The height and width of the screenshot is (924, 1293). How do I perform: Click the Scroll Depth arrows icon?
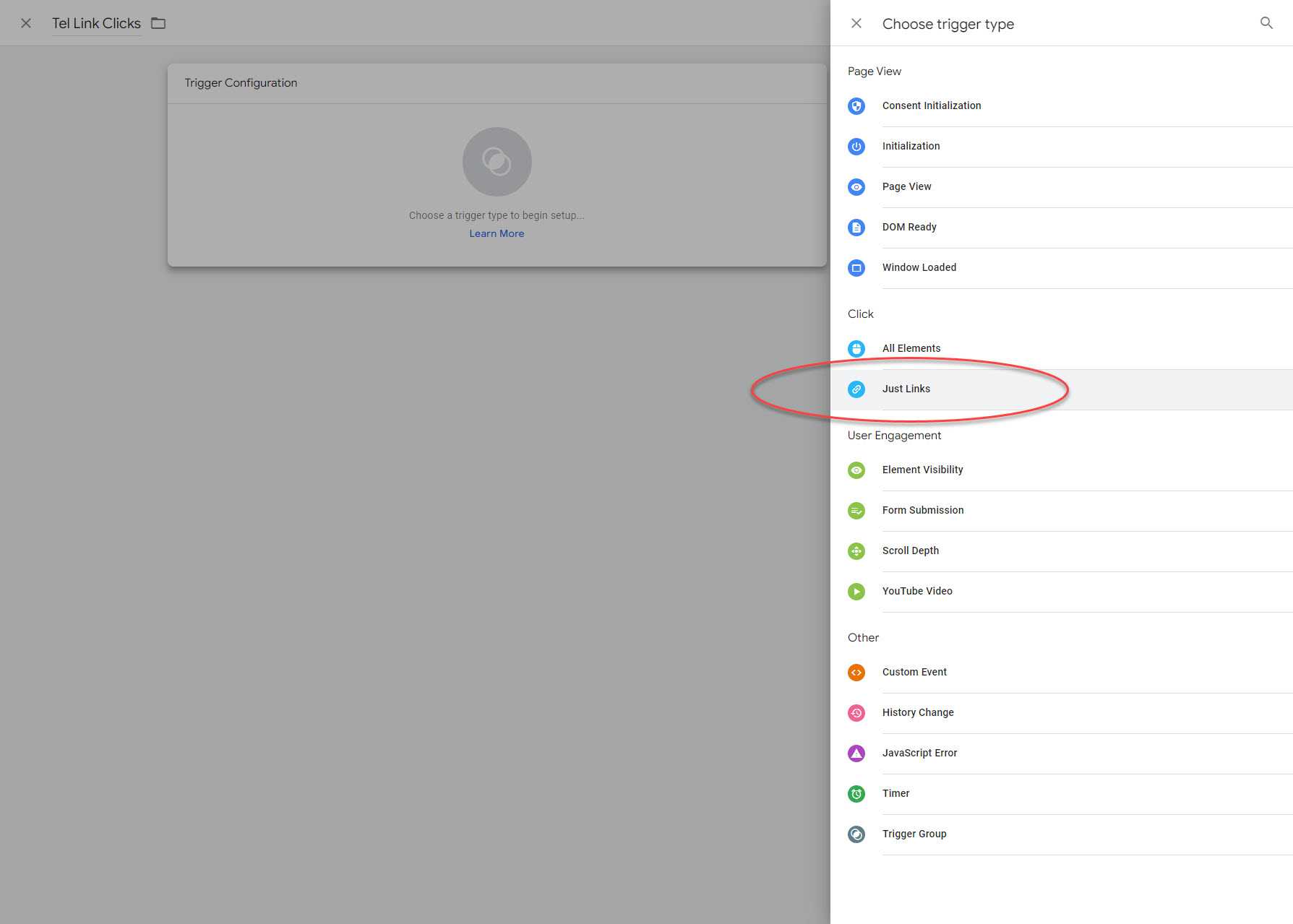tap(856, 551)
